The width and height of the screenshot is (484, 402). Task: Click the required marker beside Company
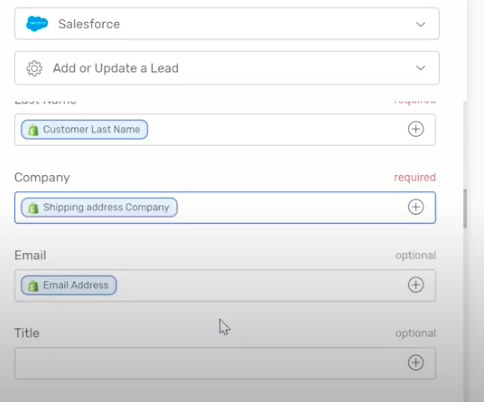(x=415, y=177)
